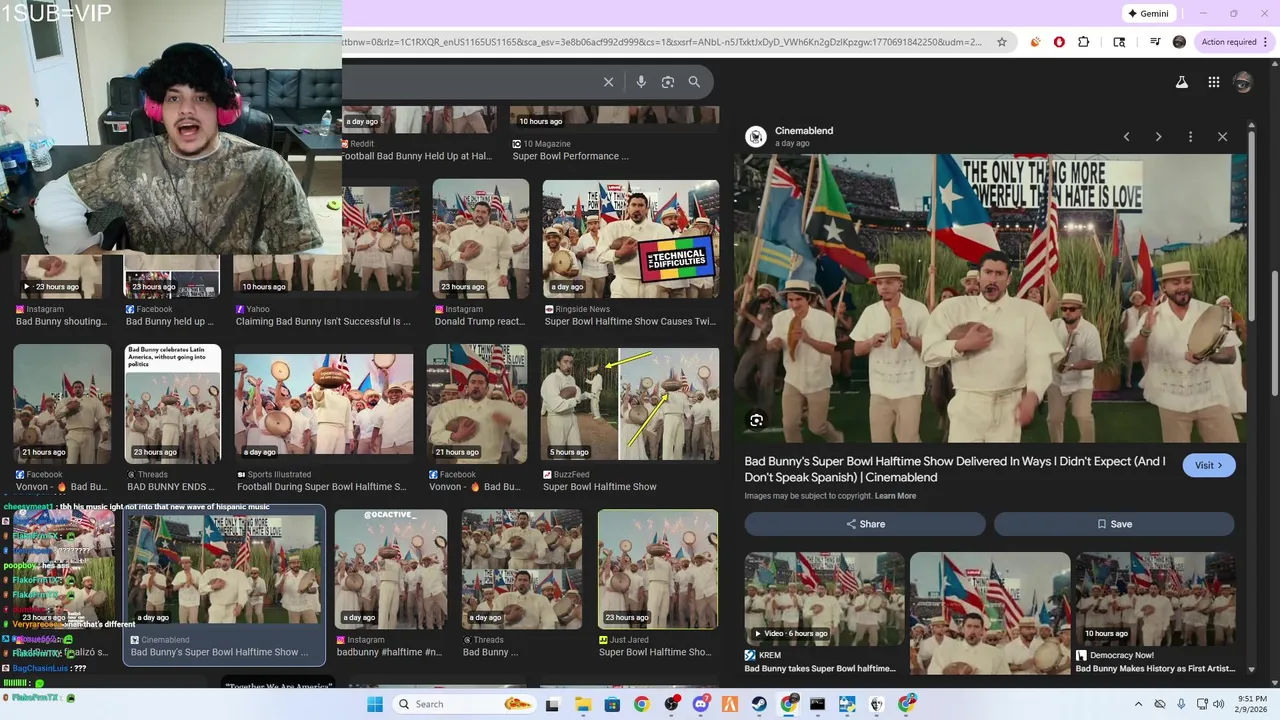Image resolution: width=1280 pixels, height=720 pixels.
Task: Open the middle related image with the Puerto Rican flag
Action: [990, 612]
